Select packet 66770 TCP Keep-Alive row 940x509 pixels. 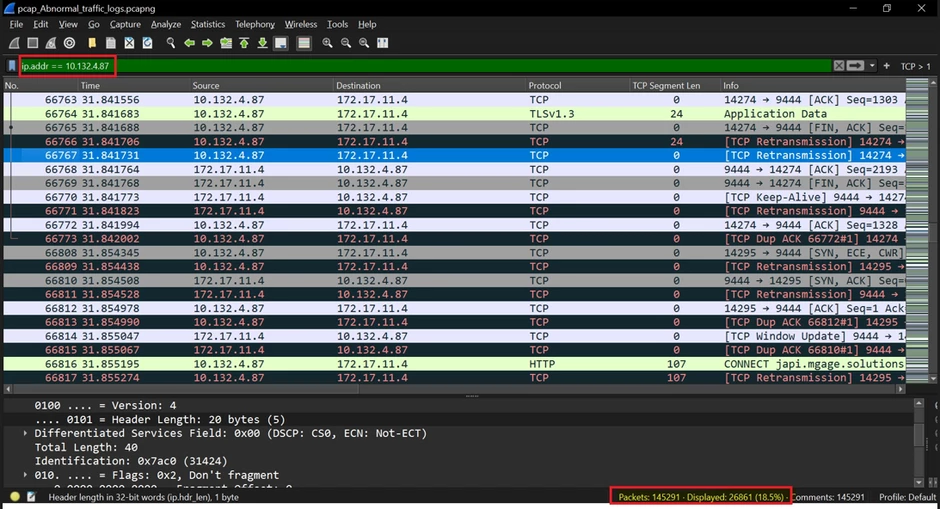pos(454,197)
